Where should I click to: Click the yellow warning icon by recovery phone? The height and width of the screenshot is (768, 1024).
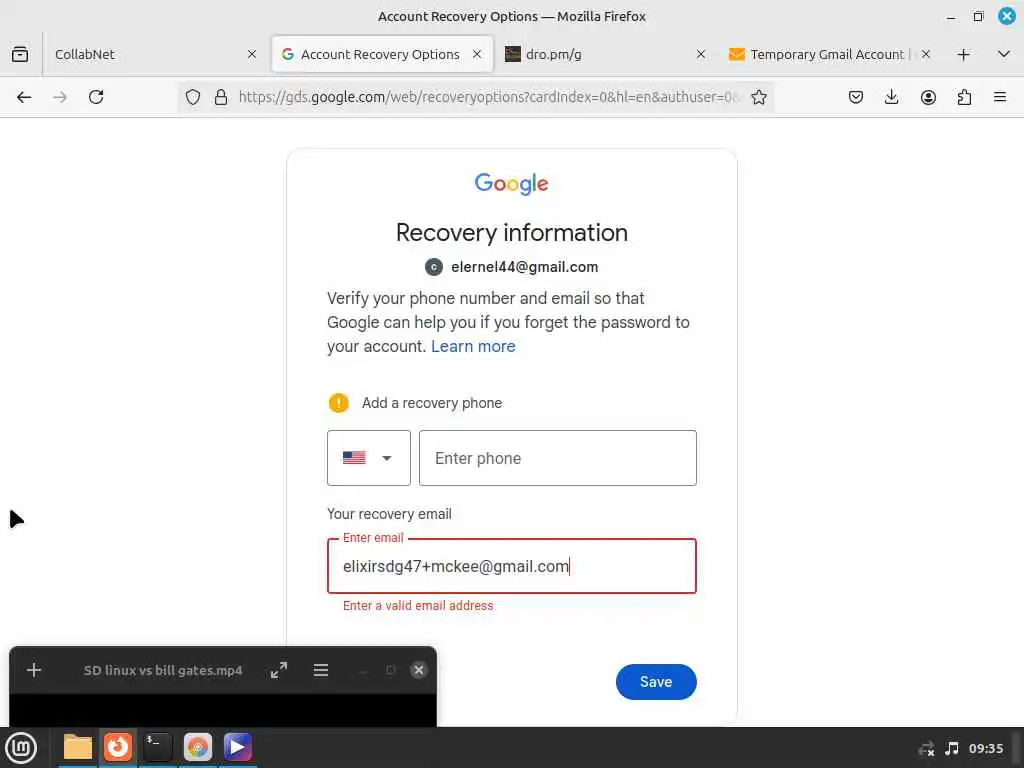click(338, 403)
